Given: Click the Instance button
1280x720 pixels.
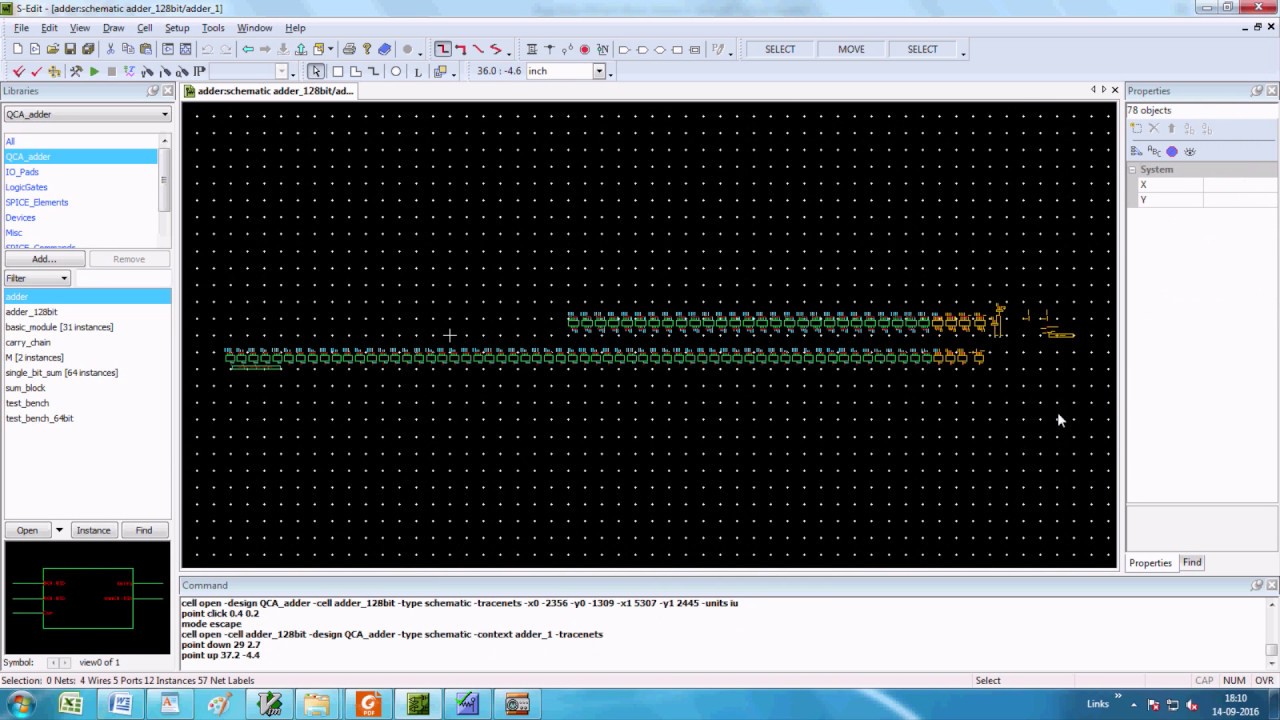Looking at the screenshot, I should click(93, 530).
